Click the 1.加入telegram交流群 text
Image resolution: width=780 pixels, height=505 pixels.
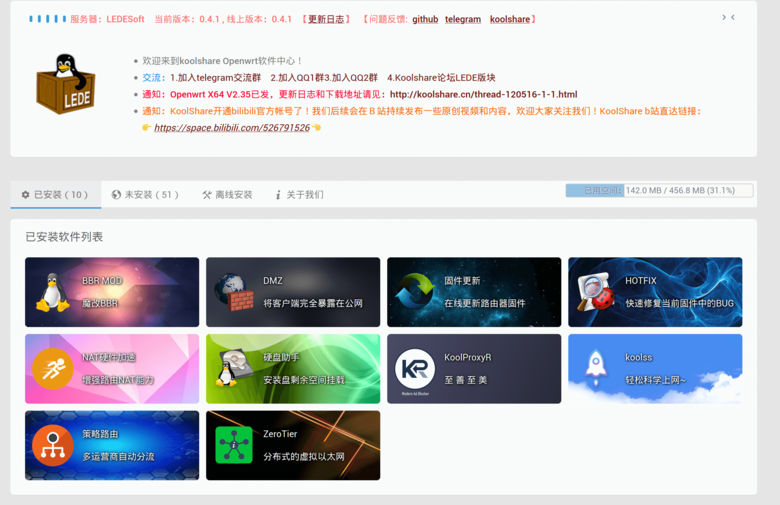(215, 78)
